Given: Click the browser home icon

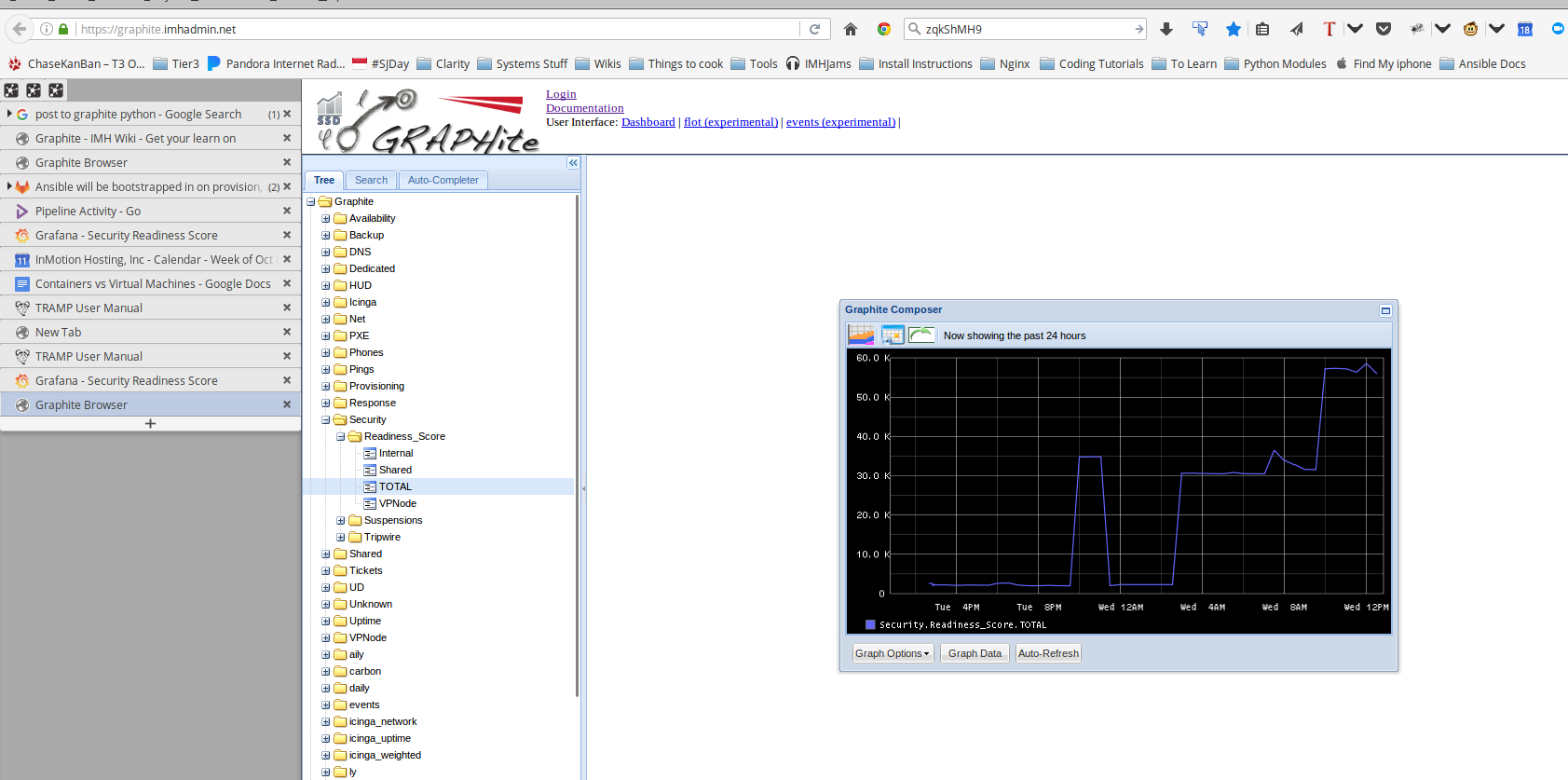Looking at the screenshot, I should (851, 29).
